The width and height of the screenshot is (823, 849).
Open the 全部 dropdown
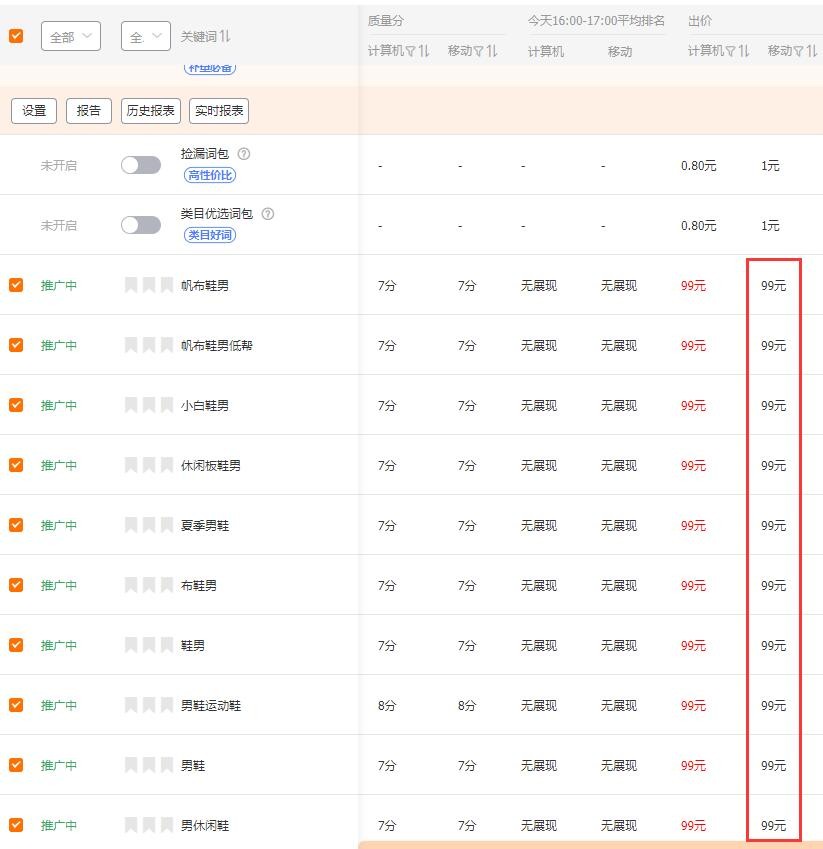(70, 35)
